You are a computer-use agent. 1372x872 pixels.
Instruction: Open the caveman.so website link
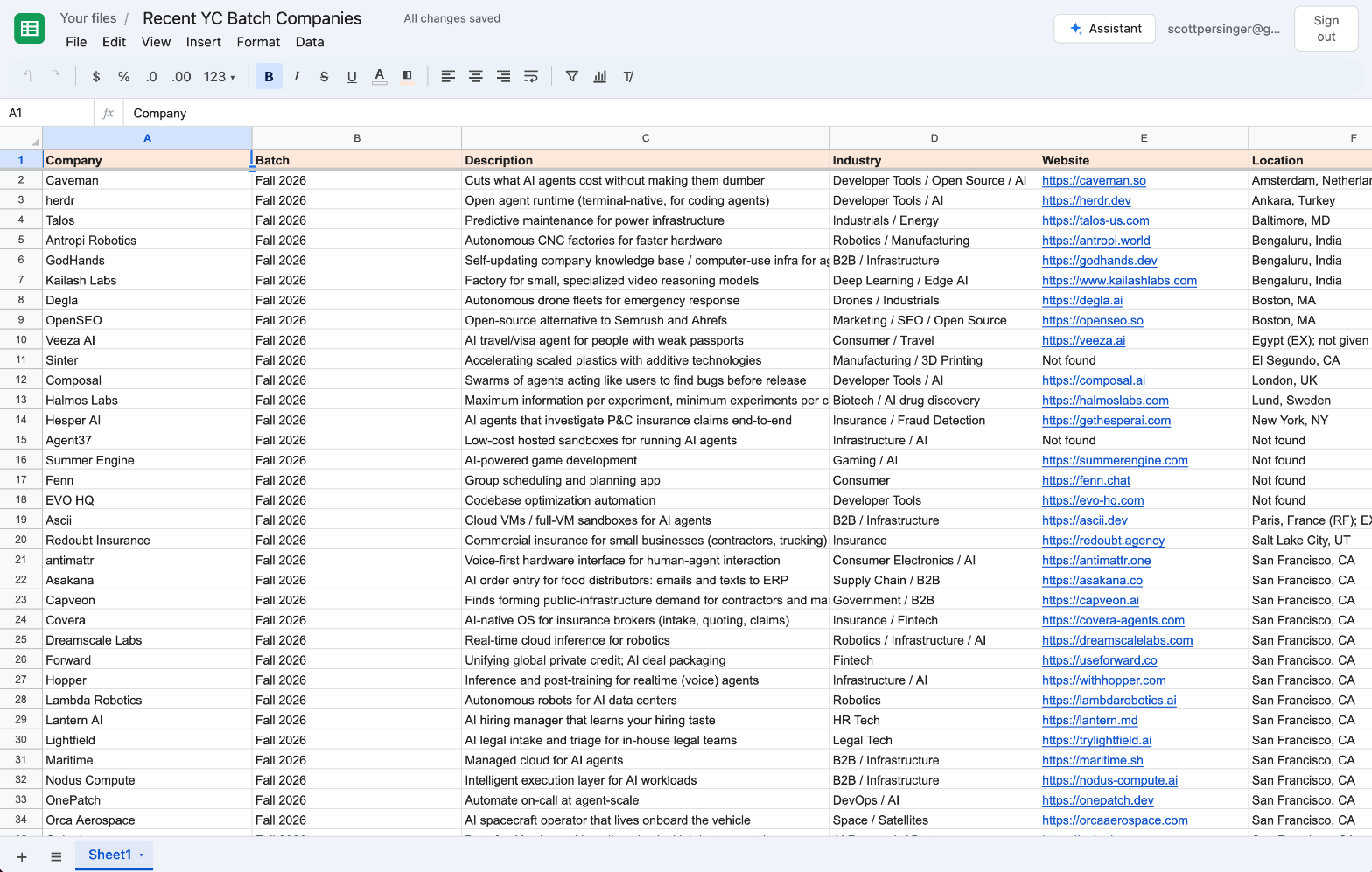(x=1094, y=180)
